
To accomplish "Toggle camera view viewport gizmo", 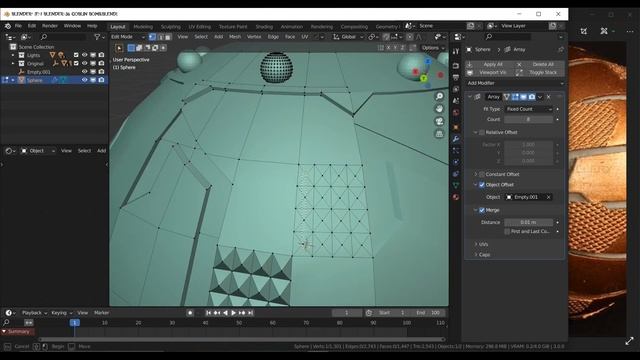I will coord(439,122).
